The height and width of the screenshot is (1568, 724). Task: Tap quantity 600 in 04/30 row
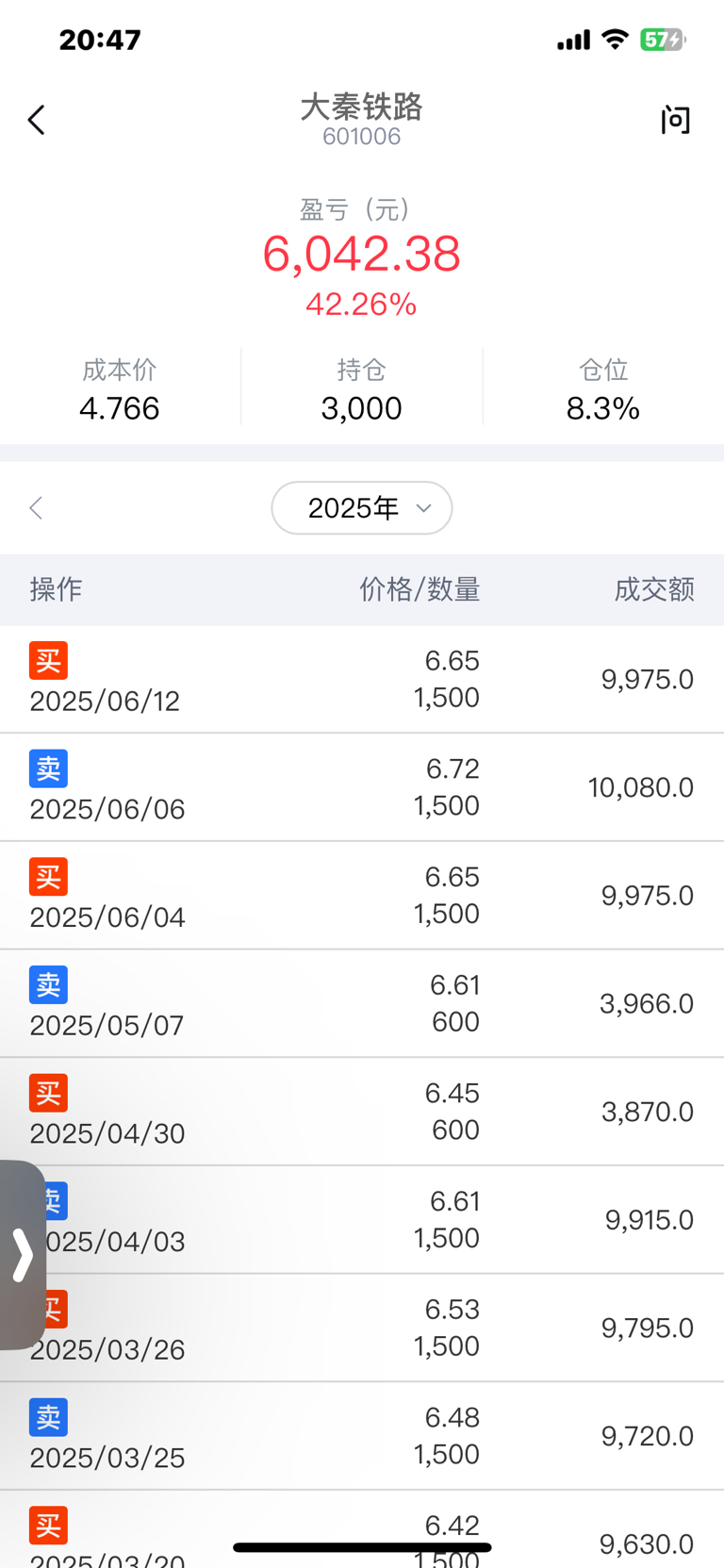click(x=455, y=1130)
